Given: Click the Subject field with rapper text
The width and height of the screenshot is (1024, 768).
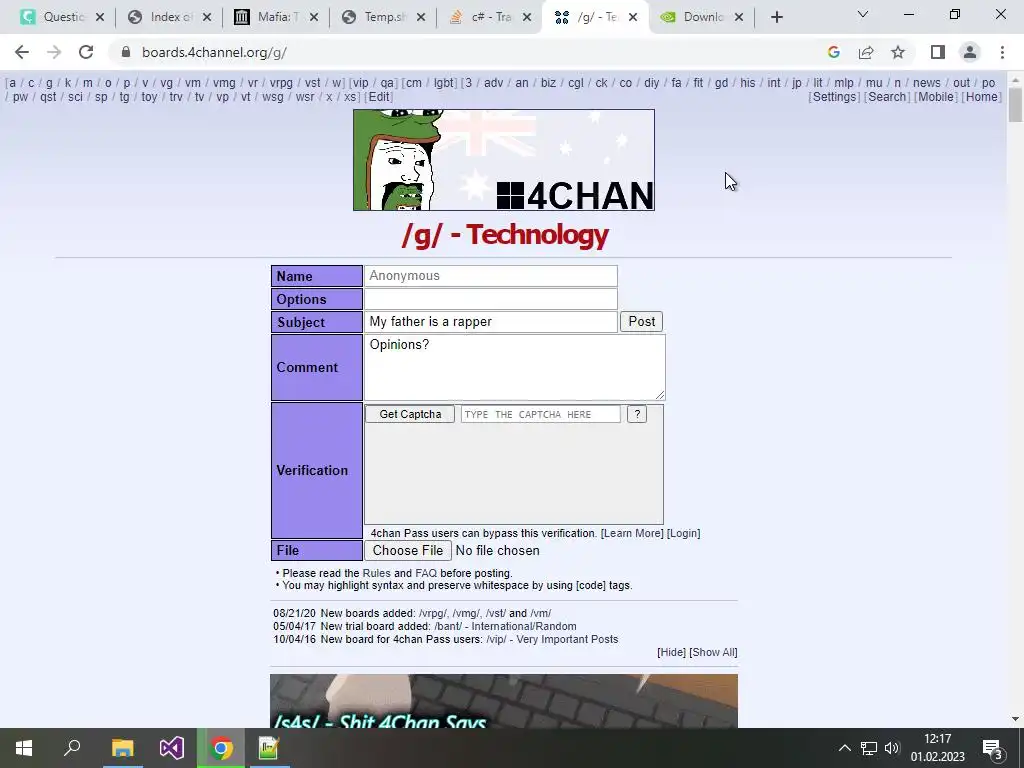Looking at the screenshot, I should [490, 321].
